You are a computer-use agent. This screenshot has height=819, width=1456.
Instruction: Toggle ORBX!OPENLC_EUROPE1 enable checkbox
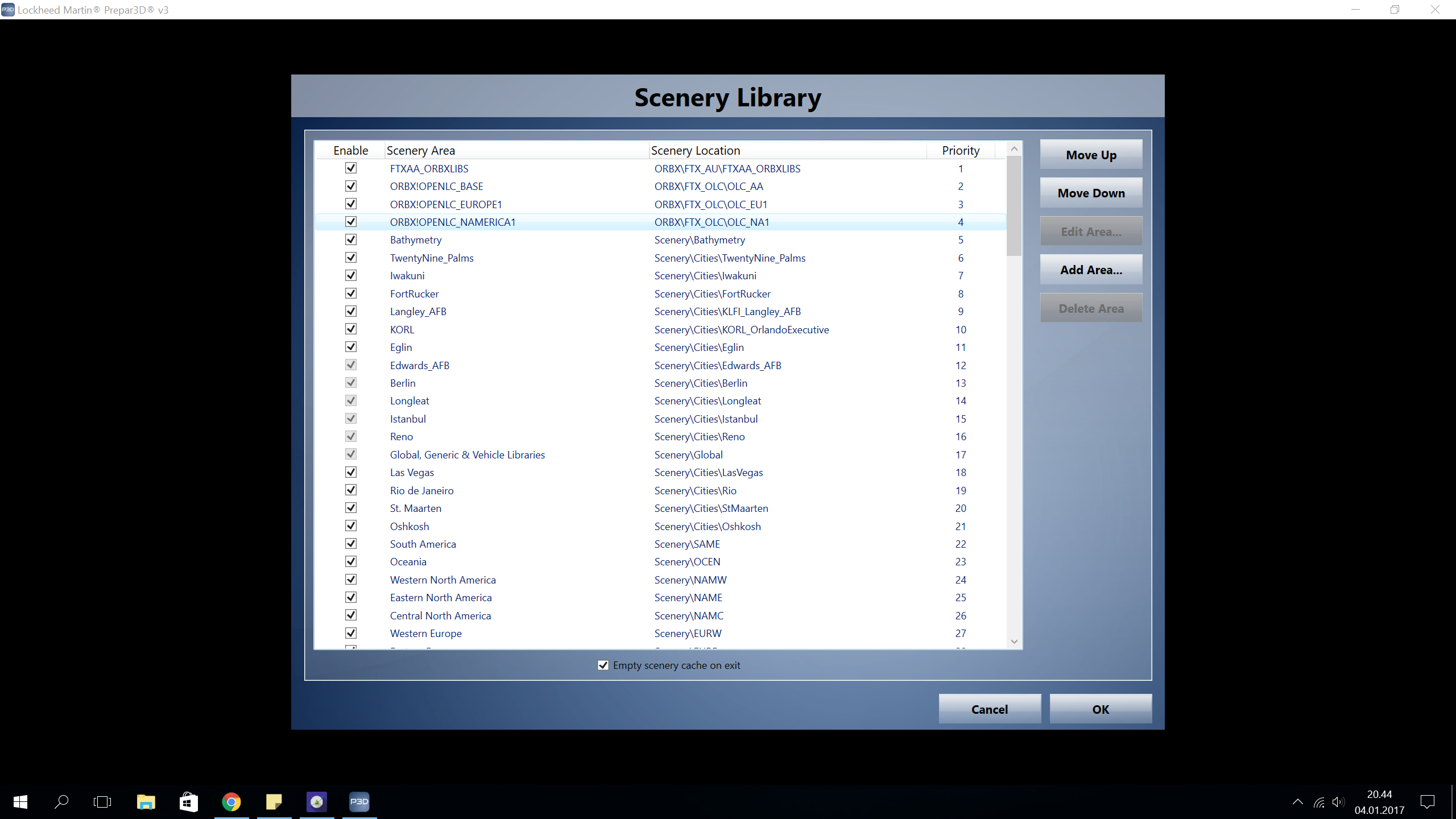pos(351,204)
